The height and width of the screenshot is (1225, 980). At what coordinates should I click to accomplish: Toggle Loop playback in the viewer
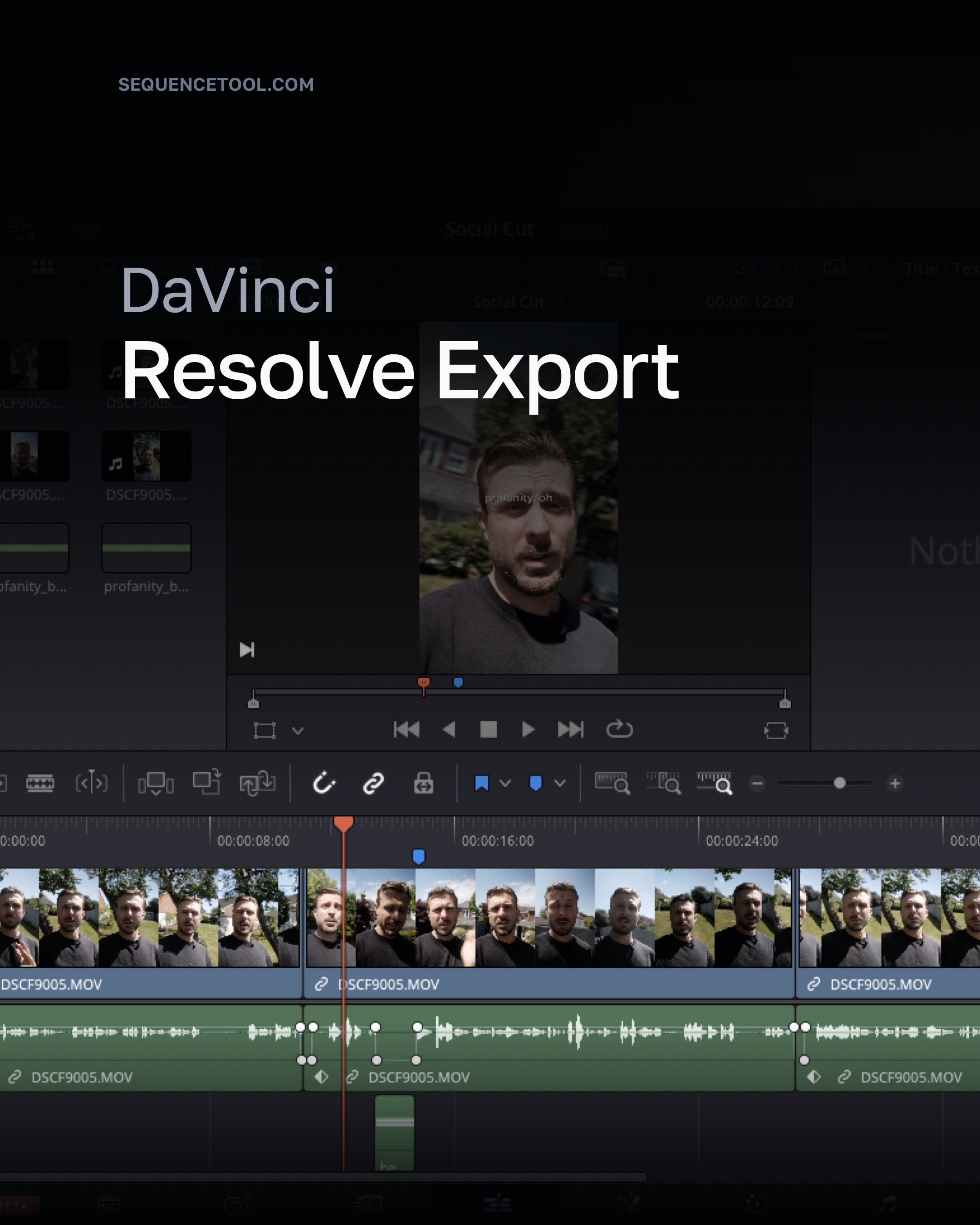[619, 729]
